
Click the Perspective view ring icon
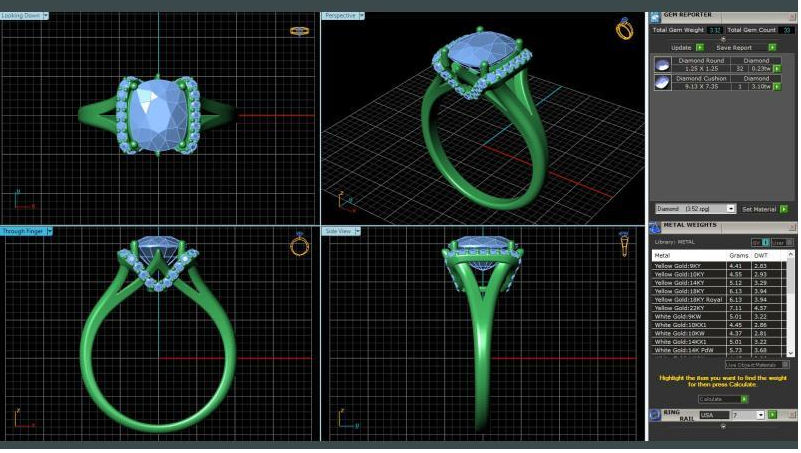(624, 29)
